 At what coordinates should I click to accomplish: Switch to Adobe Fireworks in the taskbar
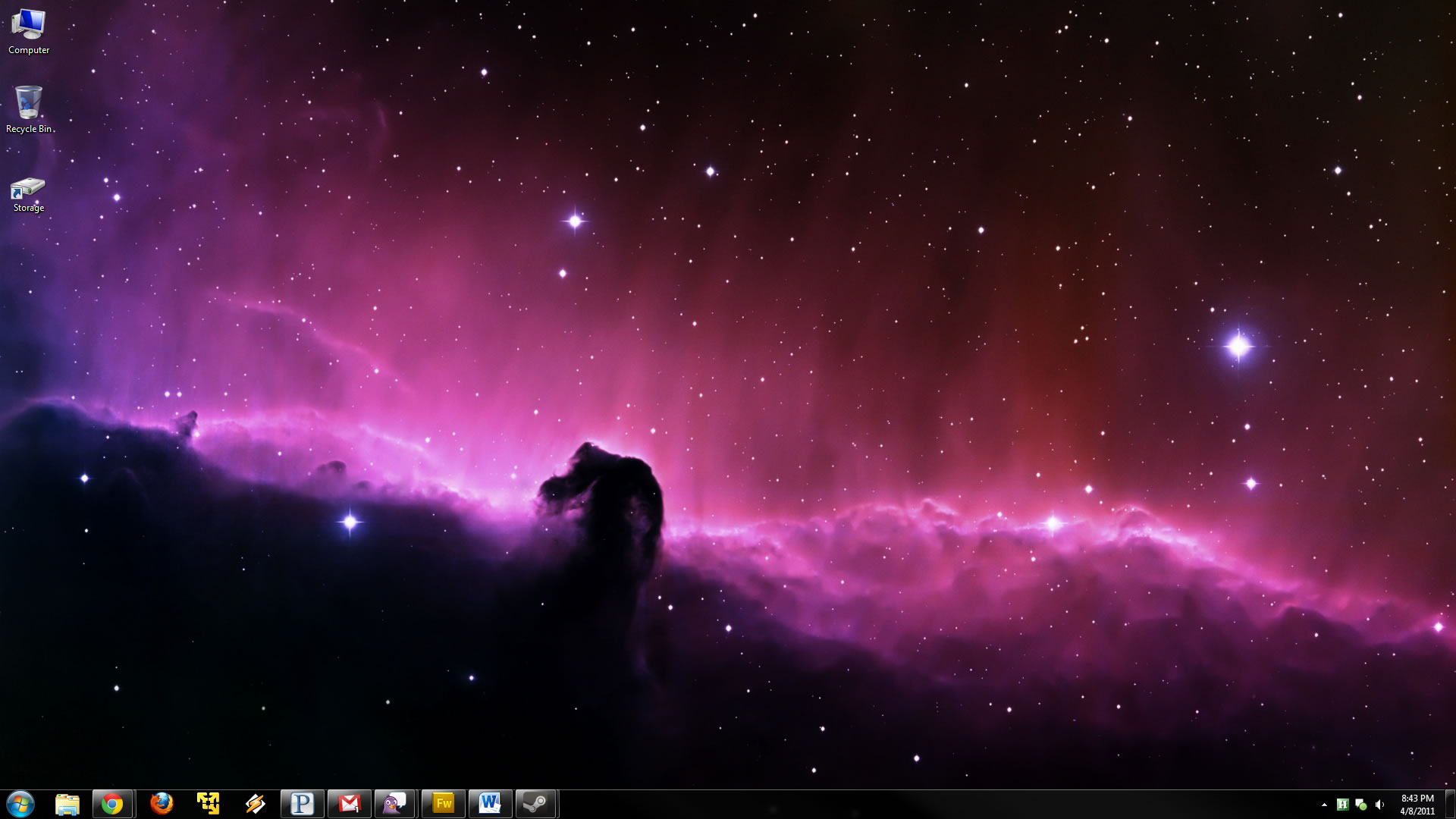point(444,804)
